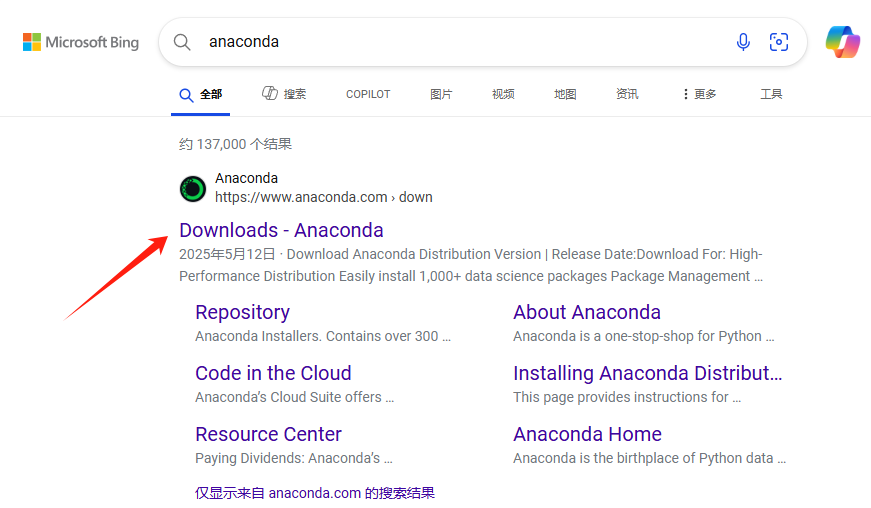Screen dimensions: 871x508
Task: Click the magnifier icon in search box
Action: coord(182,42)
